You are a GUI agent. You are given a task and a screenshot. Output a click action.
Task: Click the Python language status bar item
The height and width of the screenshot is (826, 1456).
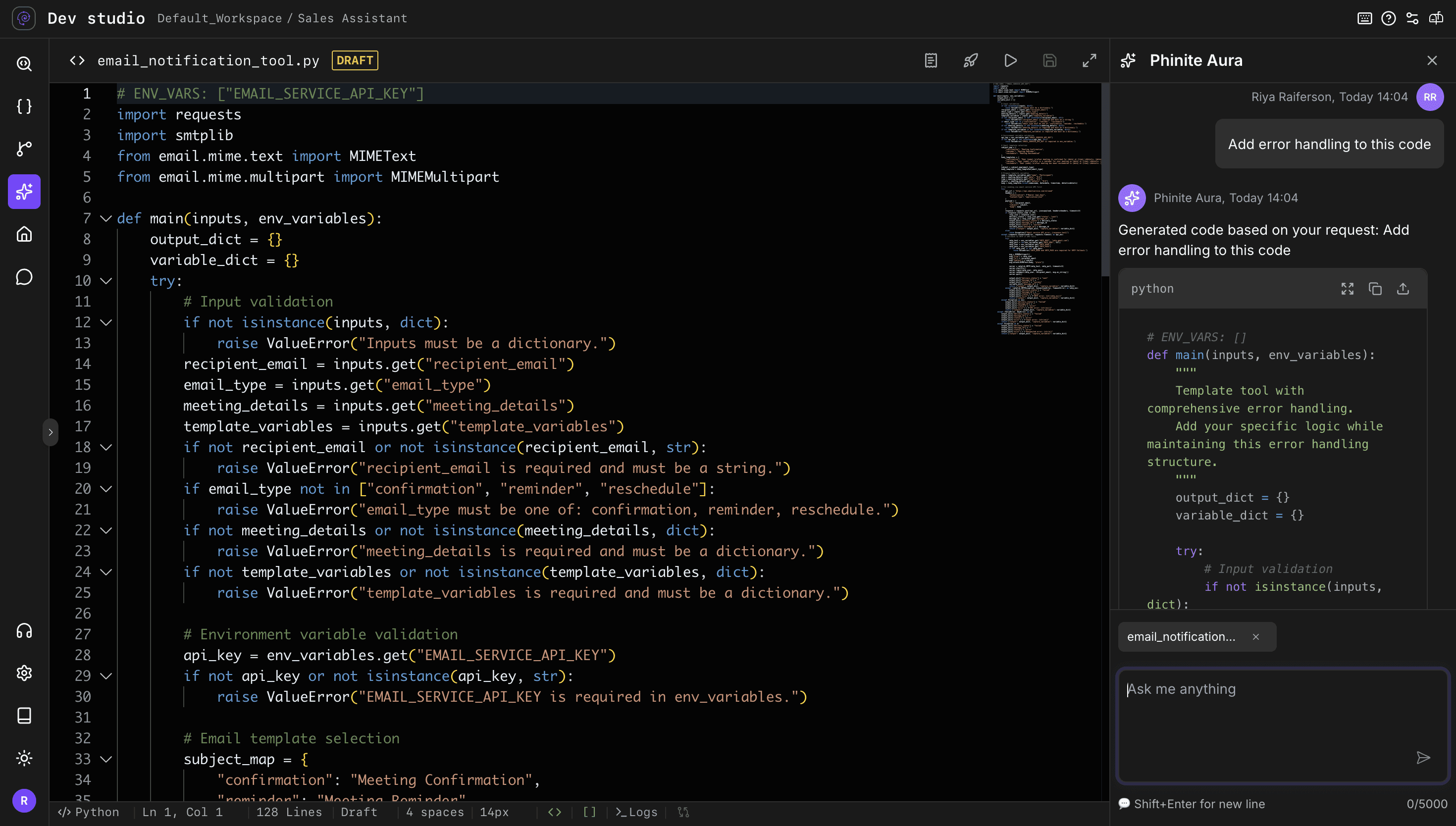pos(89,813)
